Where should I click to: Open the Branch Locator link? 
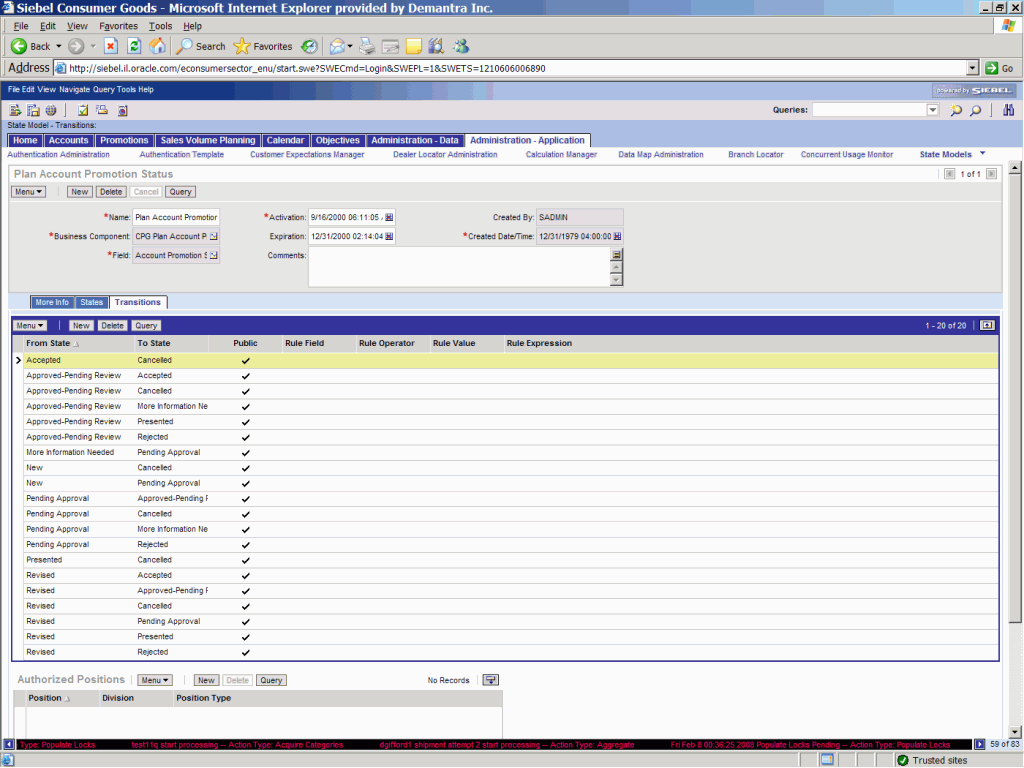tap(756, 155)
